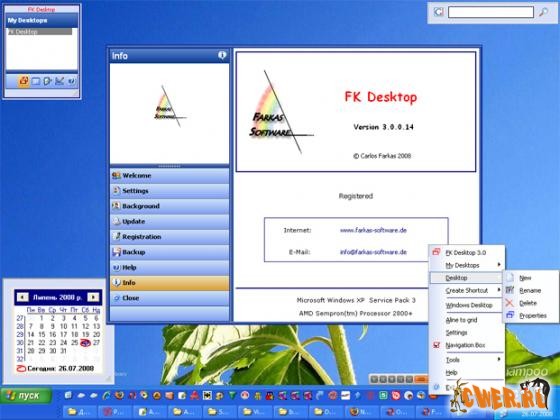Image resolution: width=560 pixels, height=420 pixels.
Task: Click the blue rectangle icon in navigation box toolbar
Action: click(x=36, y=81)
